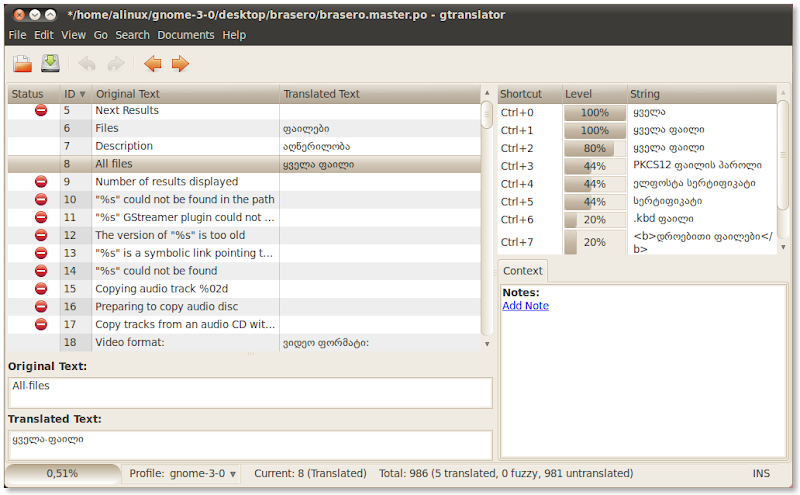The height and width of the screenshot is (495, 800).
Task: Click the red status icon on row 10
Action: coord(41,200)
